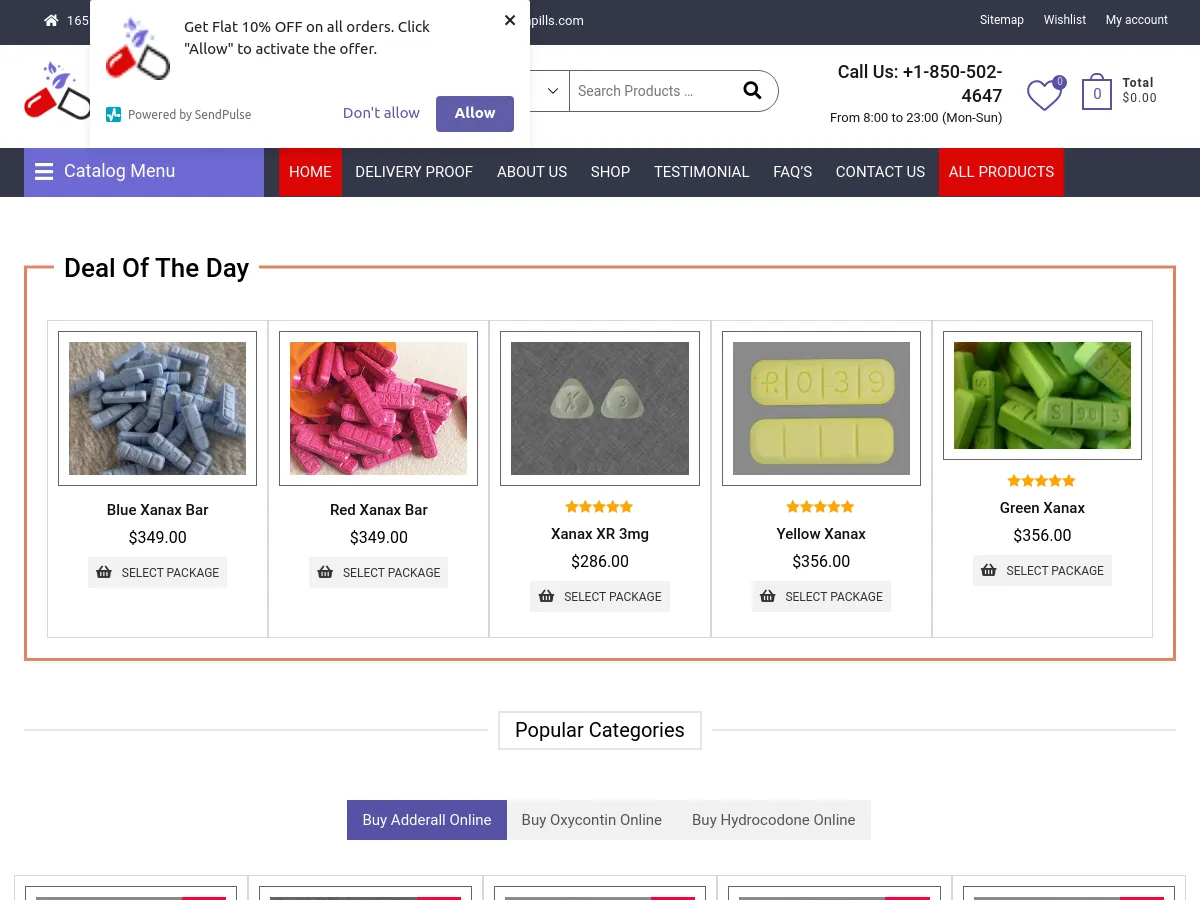Viewport: 1200px width, 900px height.
Task: Click the wishlist heart icon
Action: [1044, 95]
